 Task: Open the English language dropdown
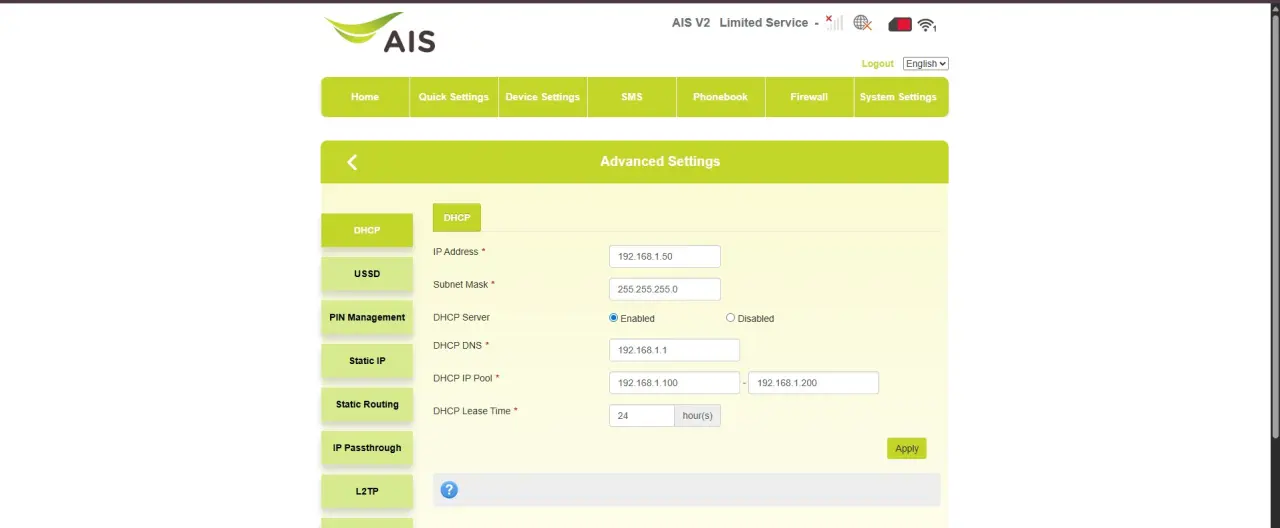tap(925, 64)
